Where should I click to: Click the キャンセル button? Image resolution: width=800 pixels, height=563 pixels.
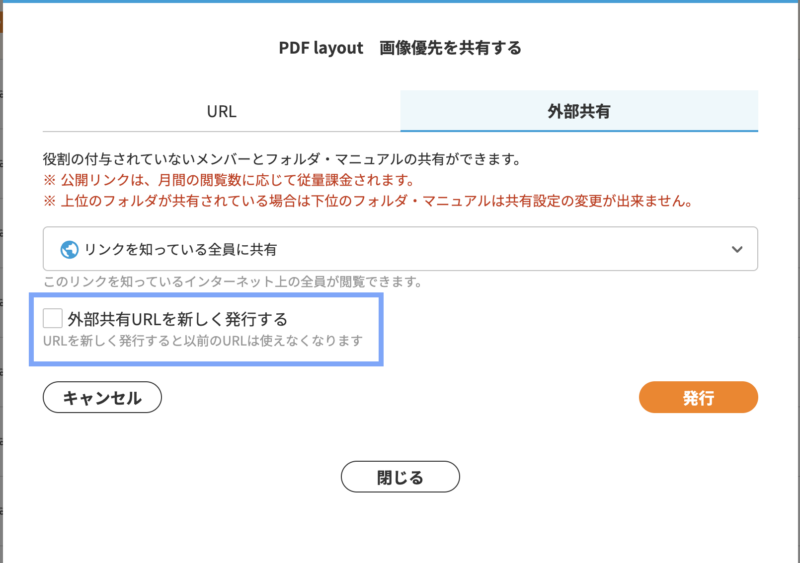point(102,397)
